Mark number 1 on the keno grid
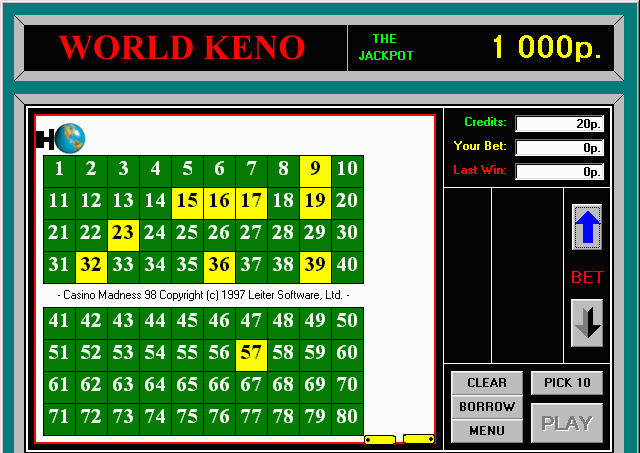 click(x=59, y=170)
